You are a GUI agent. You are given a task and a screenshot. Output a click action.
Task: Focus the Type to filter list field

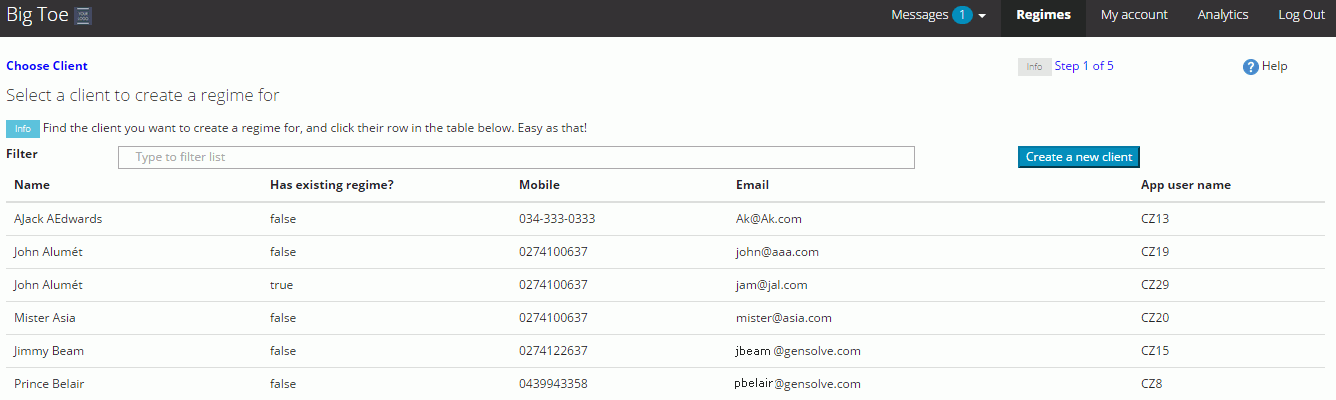516,157
